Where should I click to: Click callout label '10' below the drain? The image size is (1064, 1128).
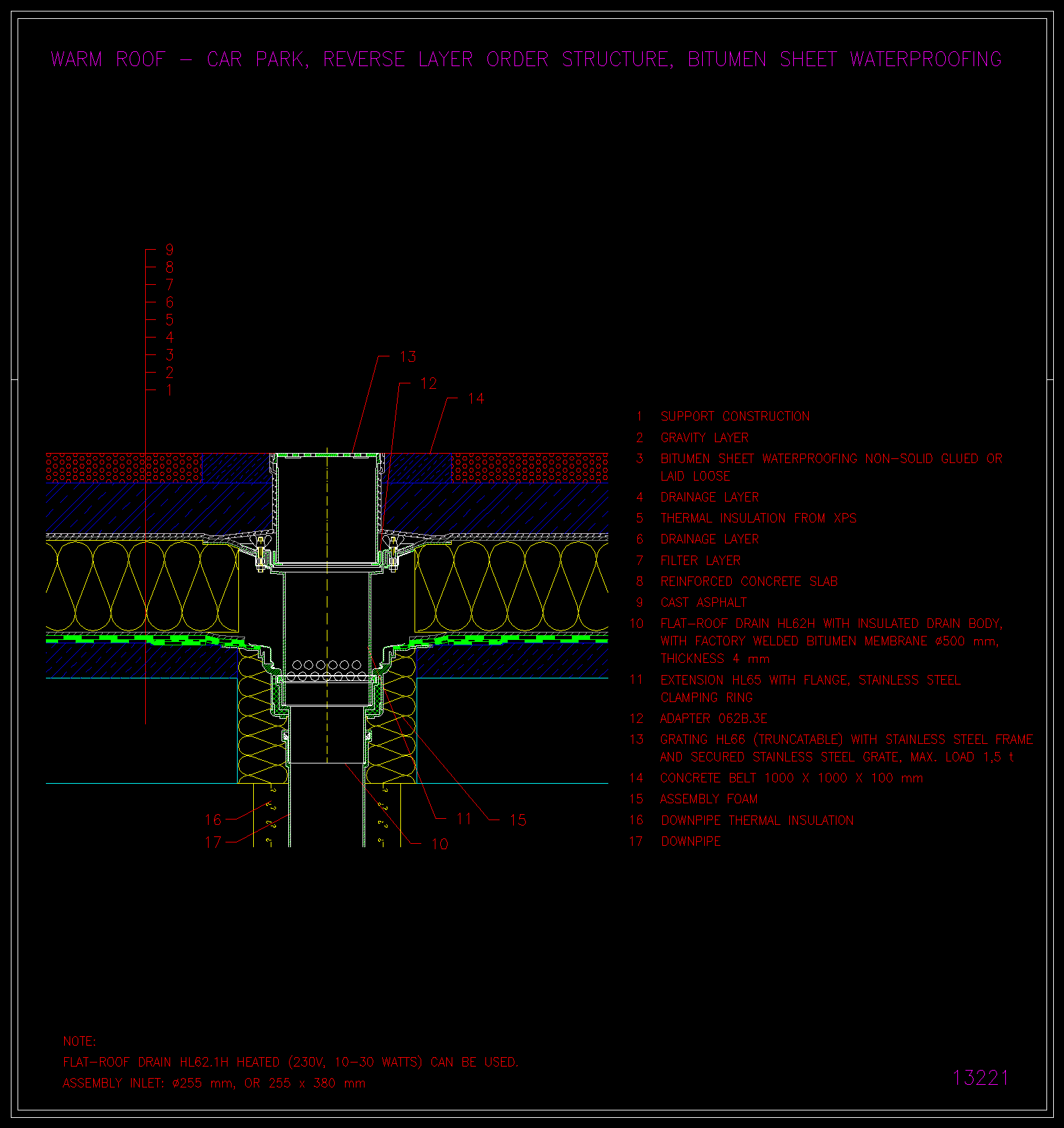(440, 844)
